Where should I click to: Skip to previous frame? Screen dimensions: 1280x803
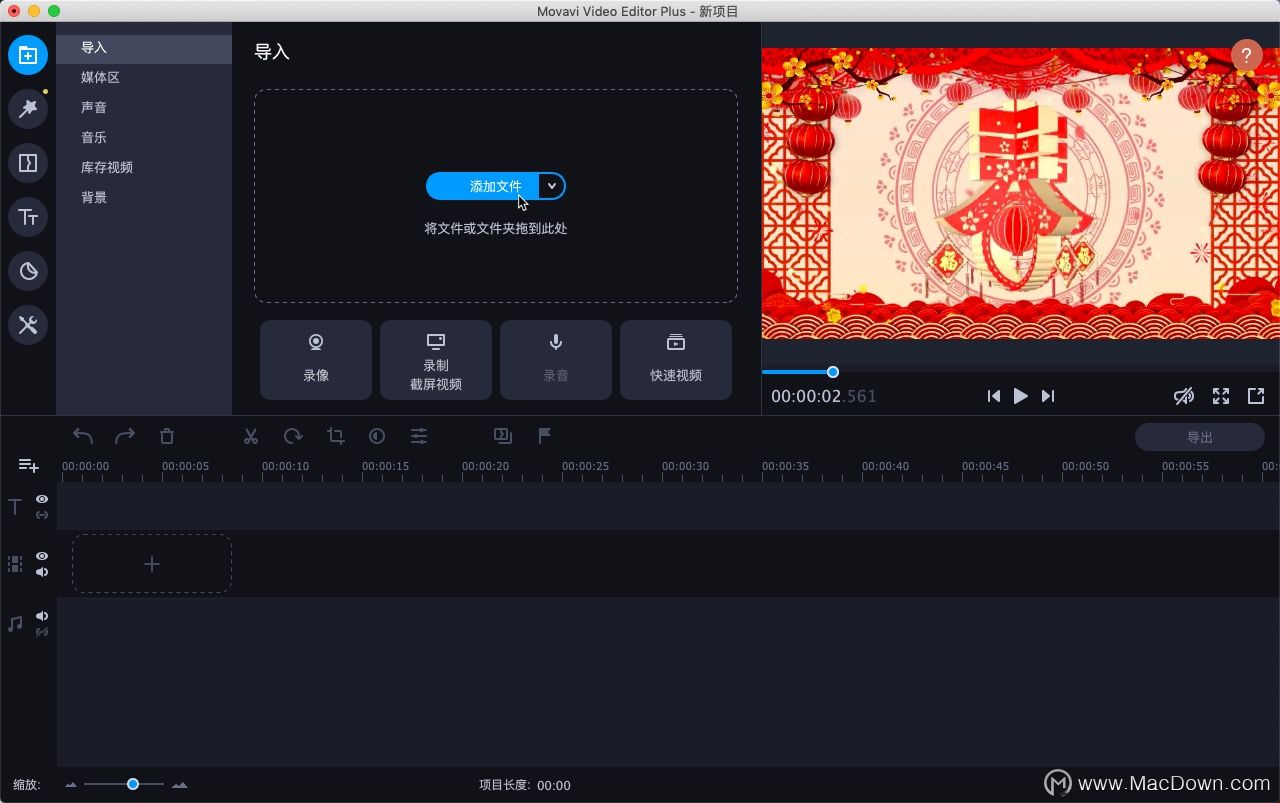[x=993, y=396]
